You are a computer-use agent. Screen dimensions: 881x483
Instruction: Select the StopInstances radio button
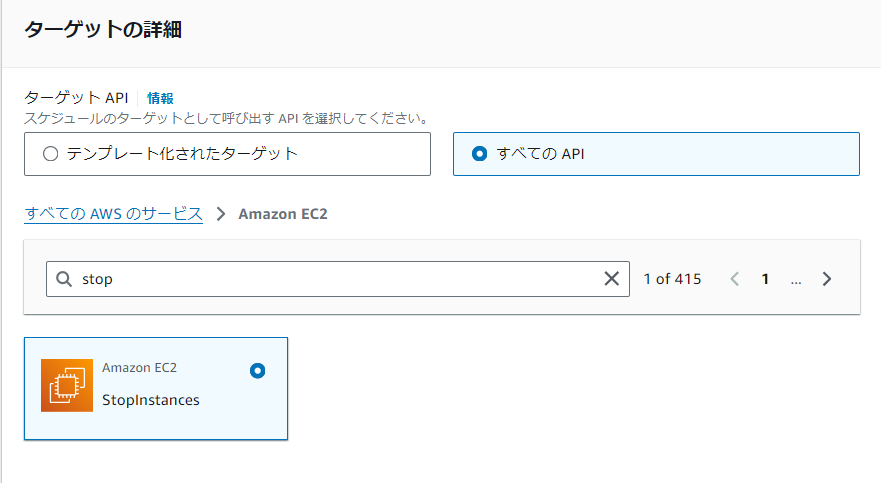[257, 371]
